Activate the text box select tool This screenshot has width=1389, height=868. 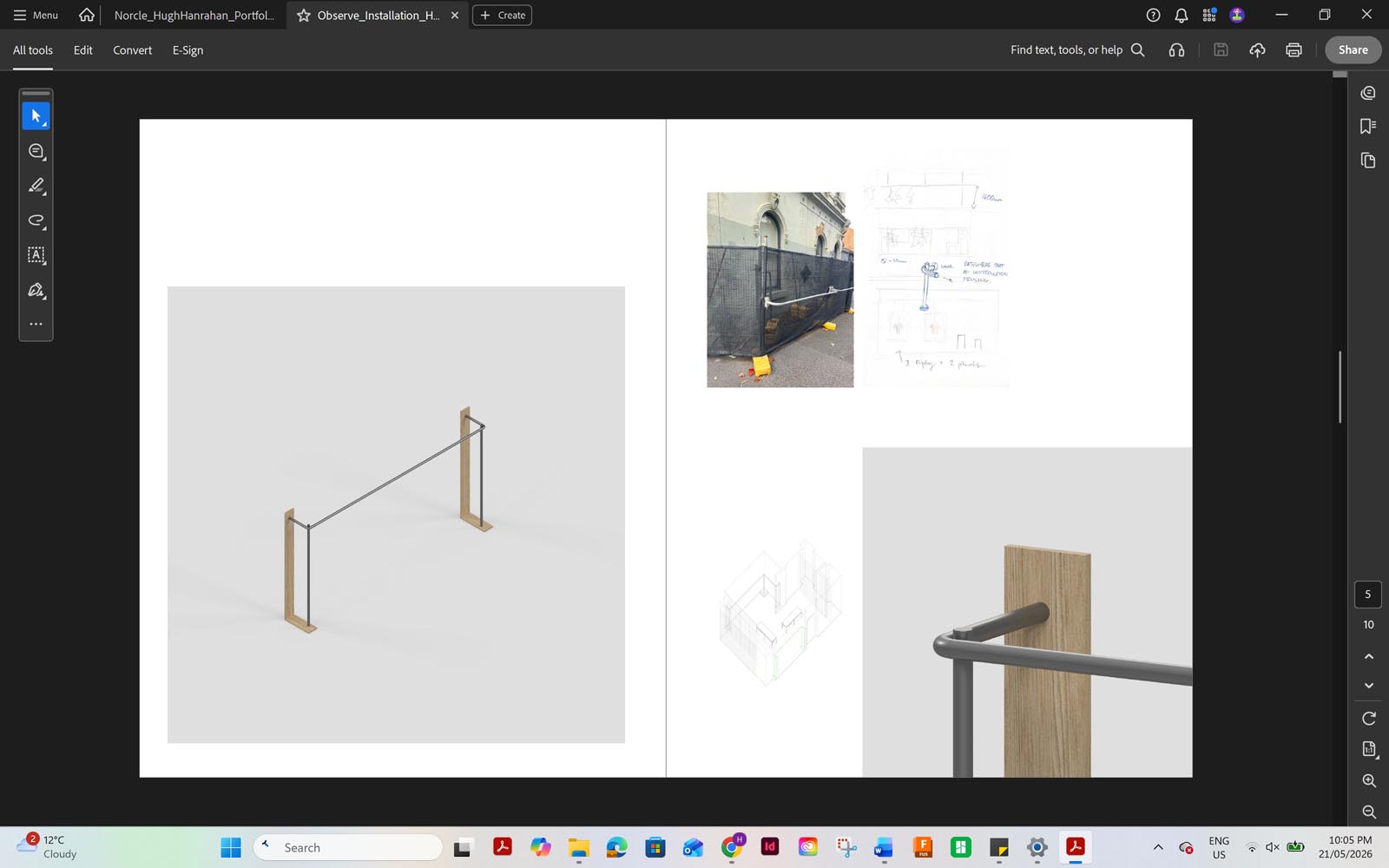[36, 255]
